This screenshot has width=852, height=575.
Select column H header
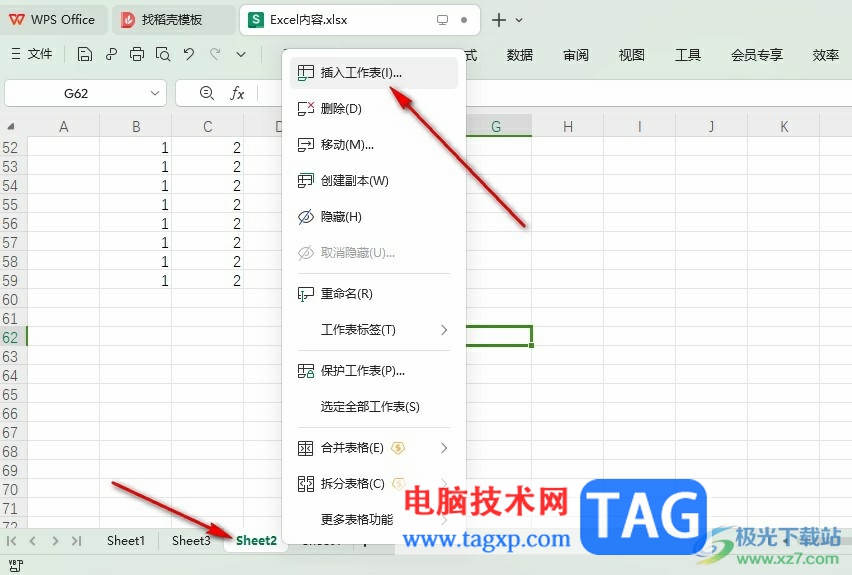pyautogui.click(x=568, y=127)
